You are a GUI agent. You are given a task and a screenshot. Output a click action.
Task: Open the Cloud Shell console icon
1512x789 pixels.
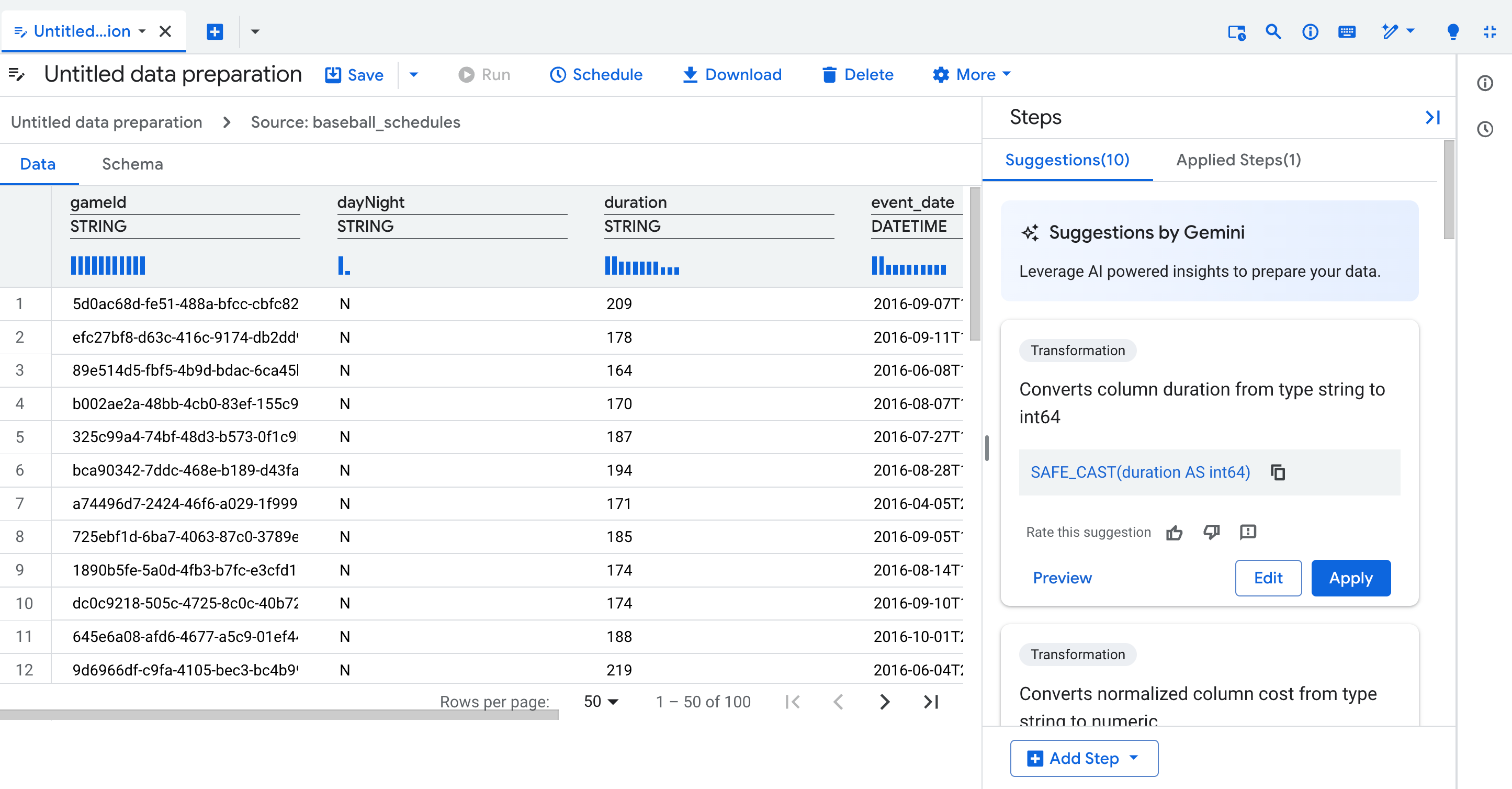click(1237, 32)
